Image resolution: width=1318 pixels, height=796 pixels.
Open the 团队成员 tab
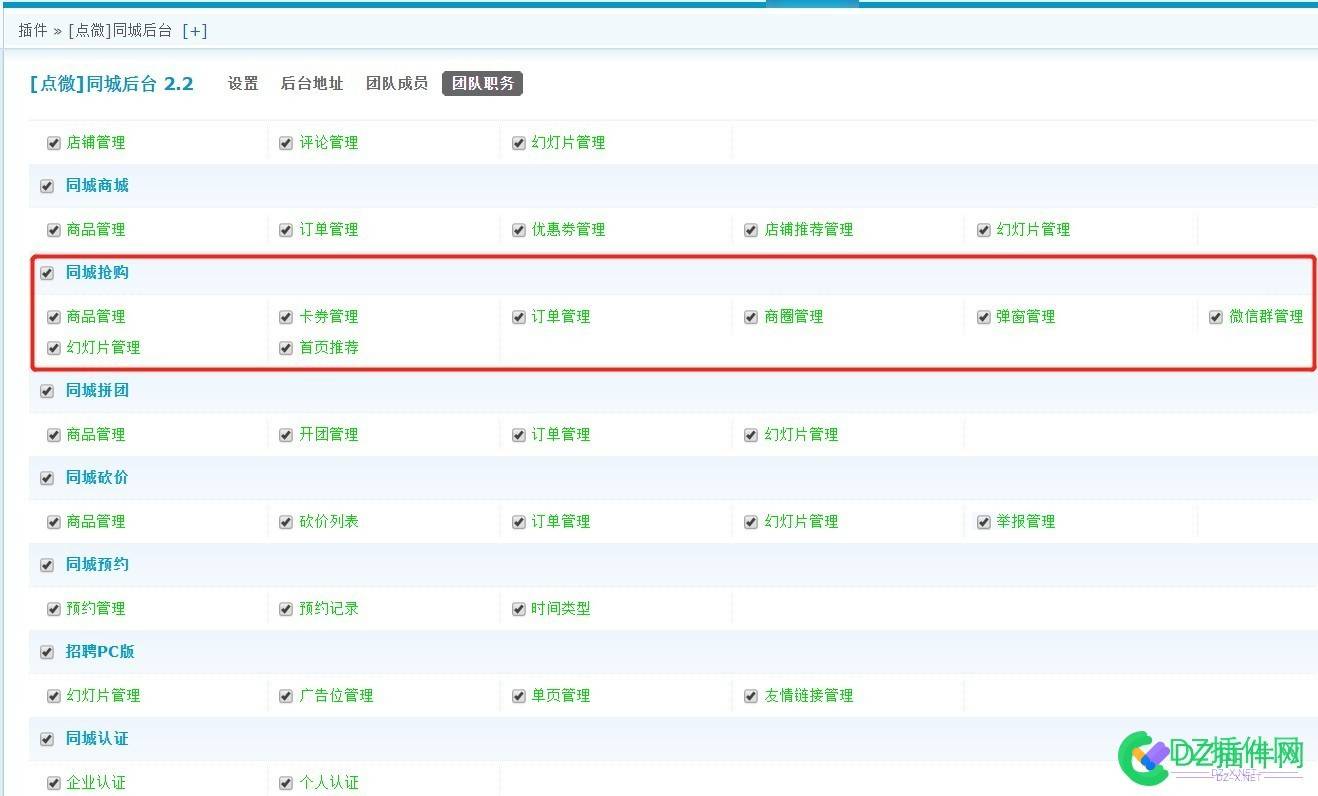pos(397,84)
